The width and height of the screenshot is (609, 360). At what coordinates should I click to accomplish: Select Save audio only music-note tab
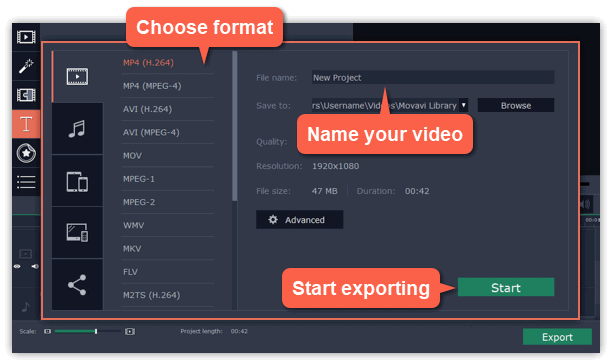(77, 129)
